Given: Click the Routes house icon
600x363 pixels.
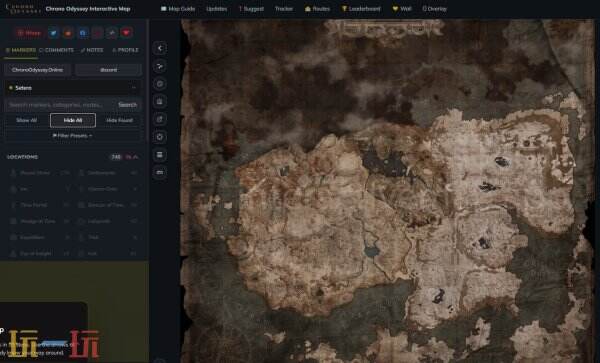Looking at the screenshot, I should [x=308, y=9].
